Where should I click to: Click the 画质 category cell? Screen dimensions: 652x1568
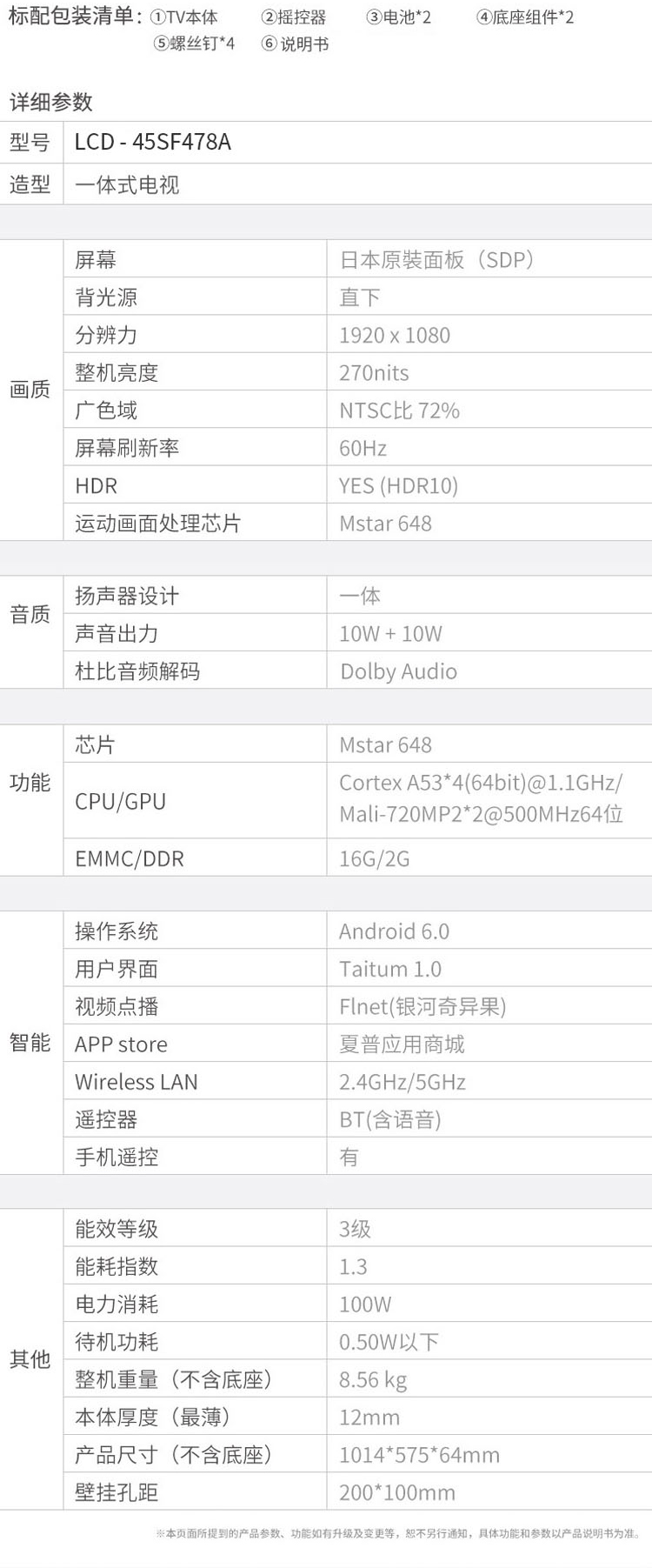coord(30,390)
